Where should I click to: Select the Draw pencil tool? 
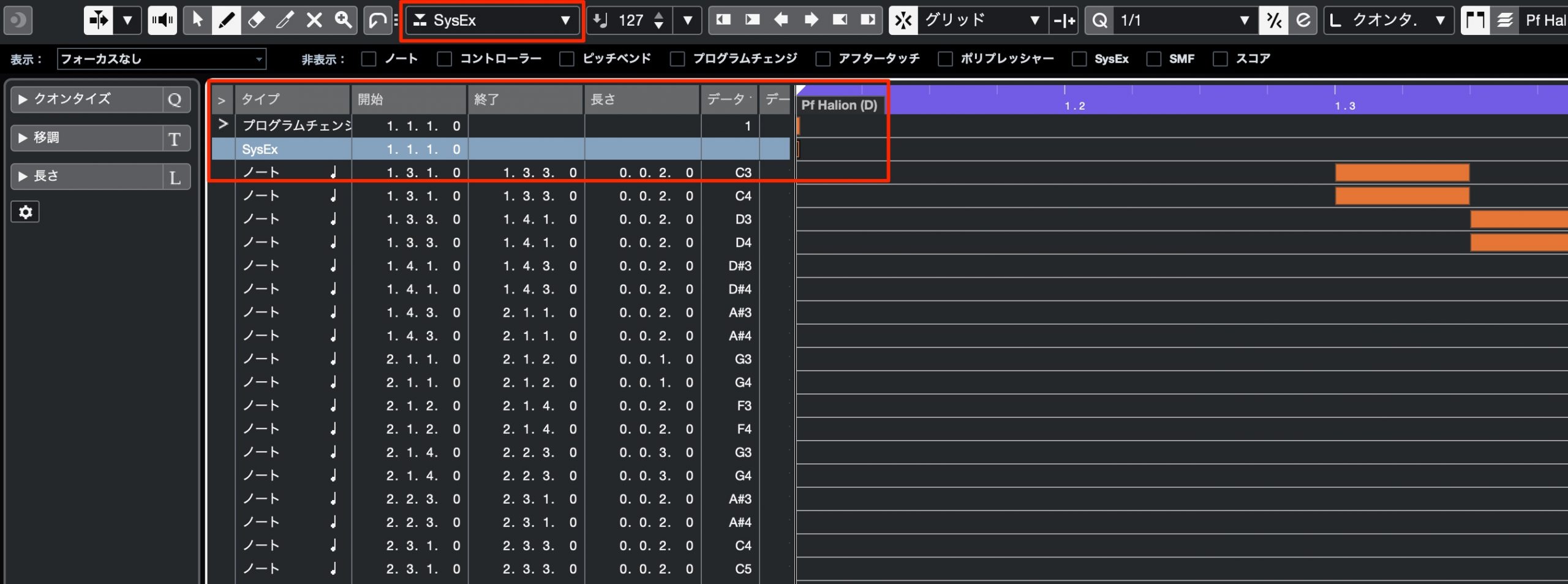click(x=226, y=20)
